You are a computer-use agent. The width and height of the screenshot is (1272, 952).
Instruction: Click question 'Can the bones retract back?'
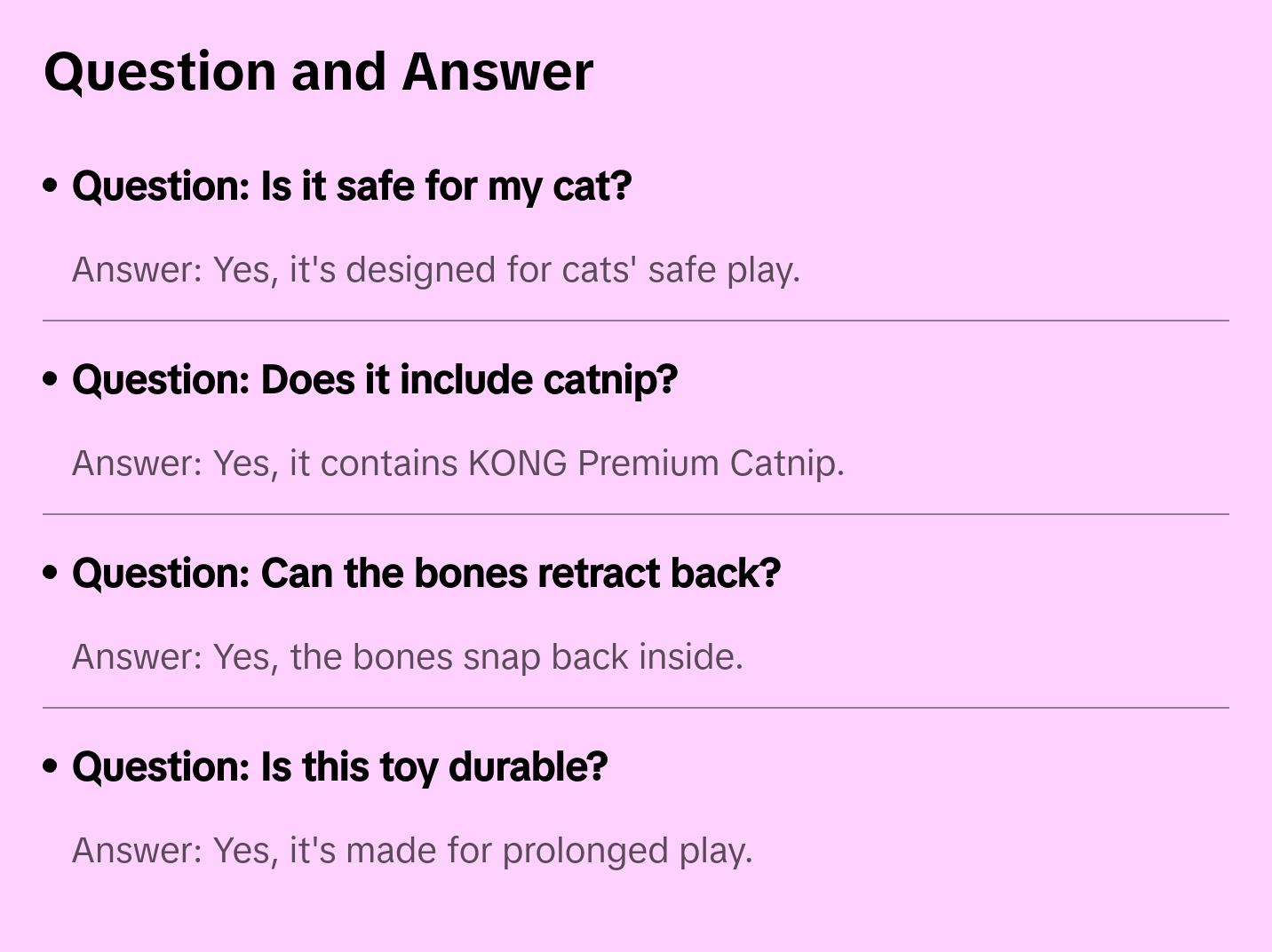(425, 574)
